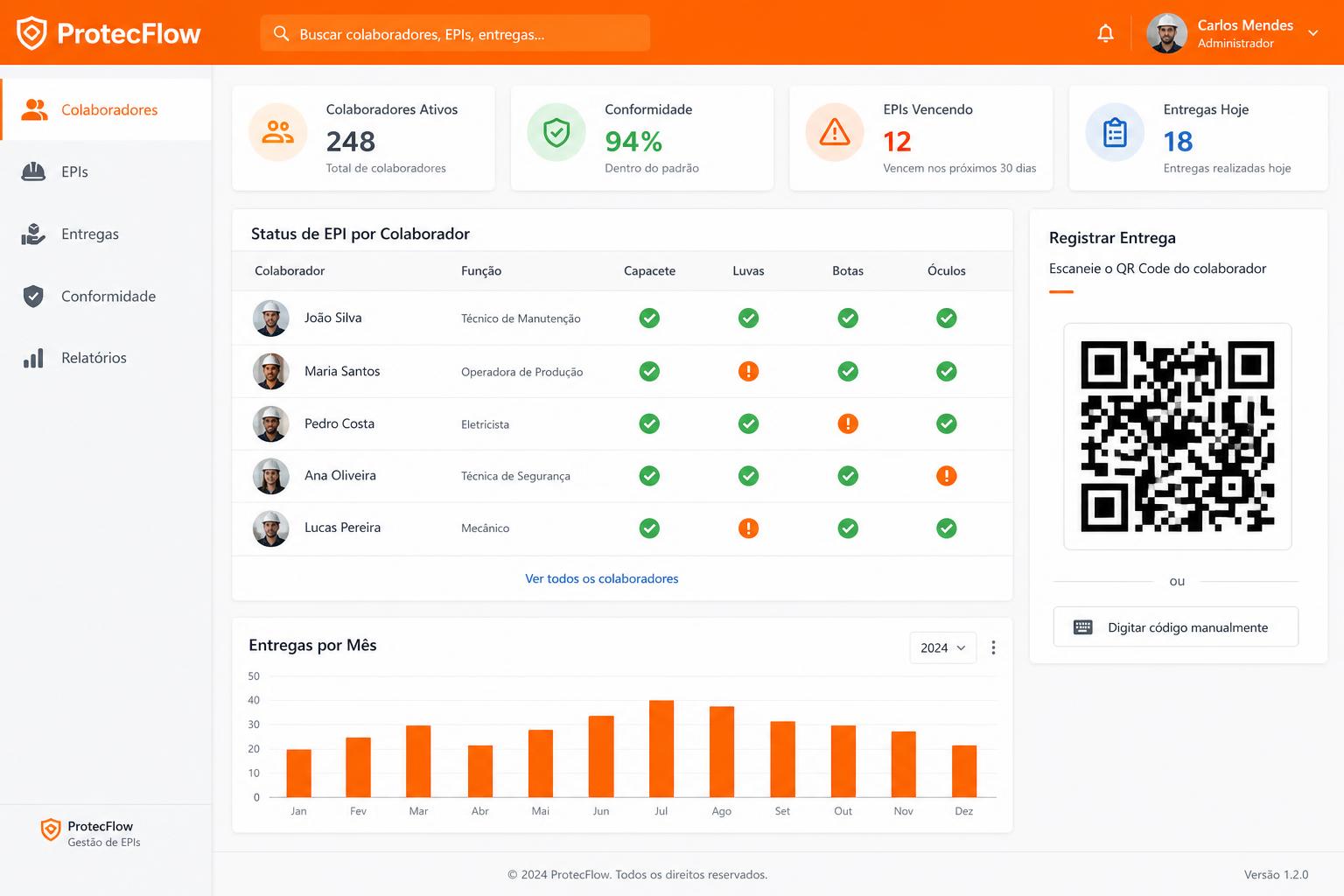Click the 248 total colaboradores value

[351, 141]
